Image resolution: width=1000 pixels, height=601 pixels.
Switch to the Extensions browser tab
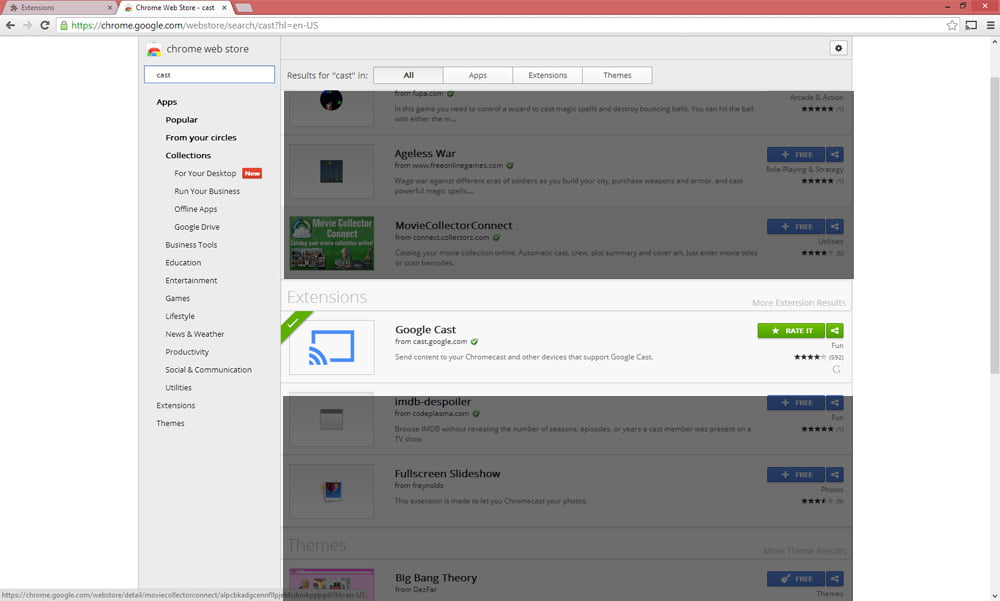click(x=60, y=7)
